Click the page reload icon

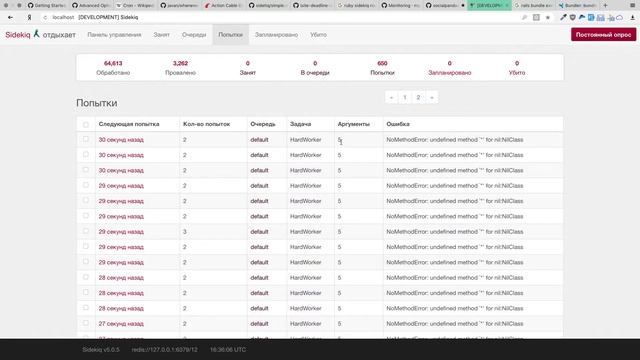(45, 18)
